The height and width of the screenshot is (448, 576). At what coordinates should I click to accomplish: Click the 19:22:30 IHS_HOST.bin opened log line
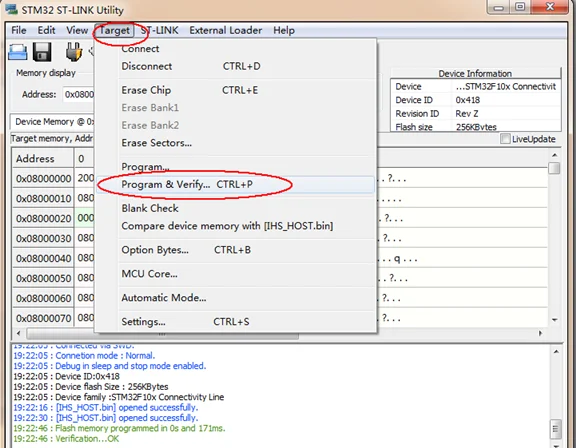tap(105, 418)
